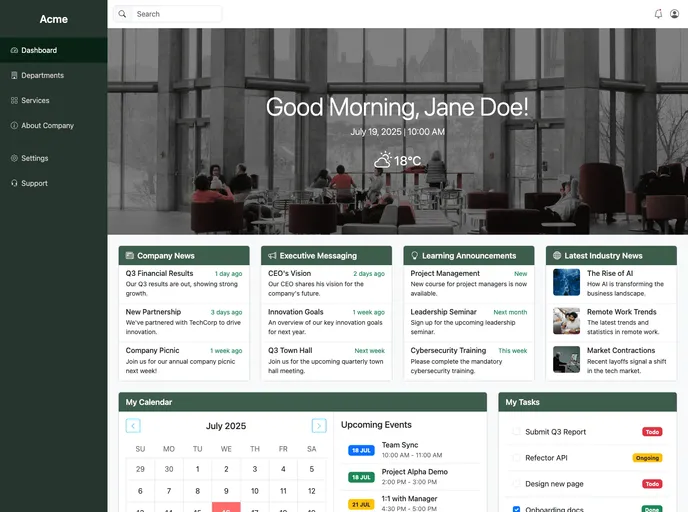Image resolution: width=688 pixels, height=512 pixels.
Task: Open Departments in the sidebar
Action: (54, 75)
